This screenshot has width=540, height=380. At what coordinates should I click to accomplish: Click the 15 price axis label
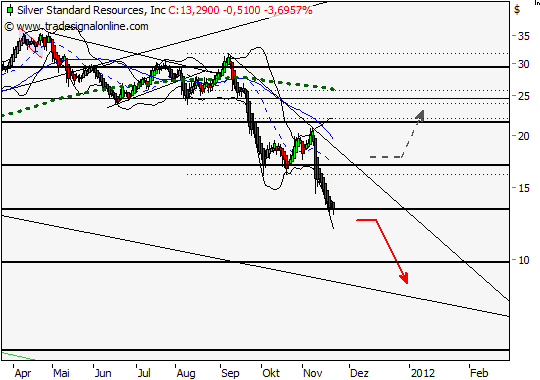pos(523,188)
